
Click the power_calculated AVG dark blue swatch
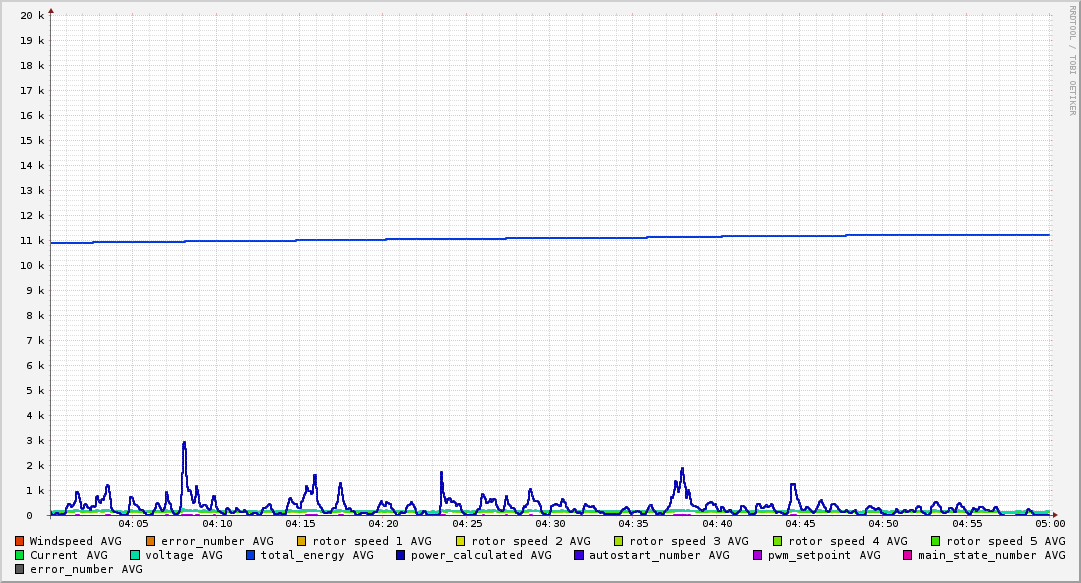tap(401, 555)
